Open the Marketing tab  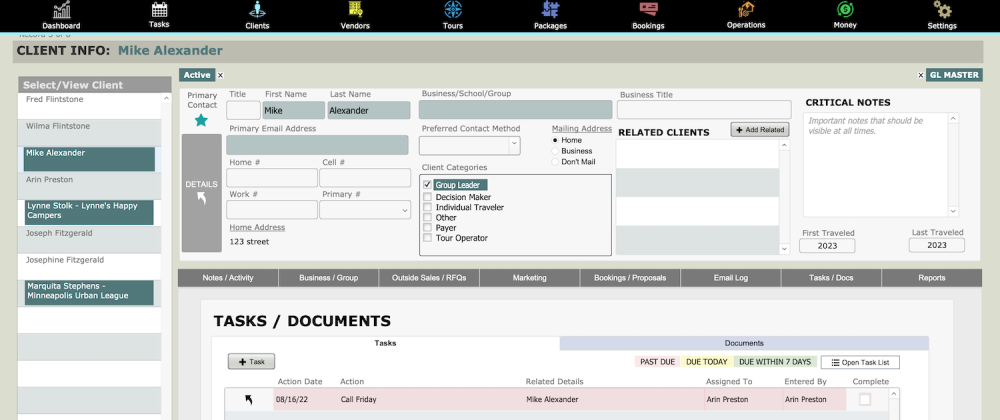529,278
